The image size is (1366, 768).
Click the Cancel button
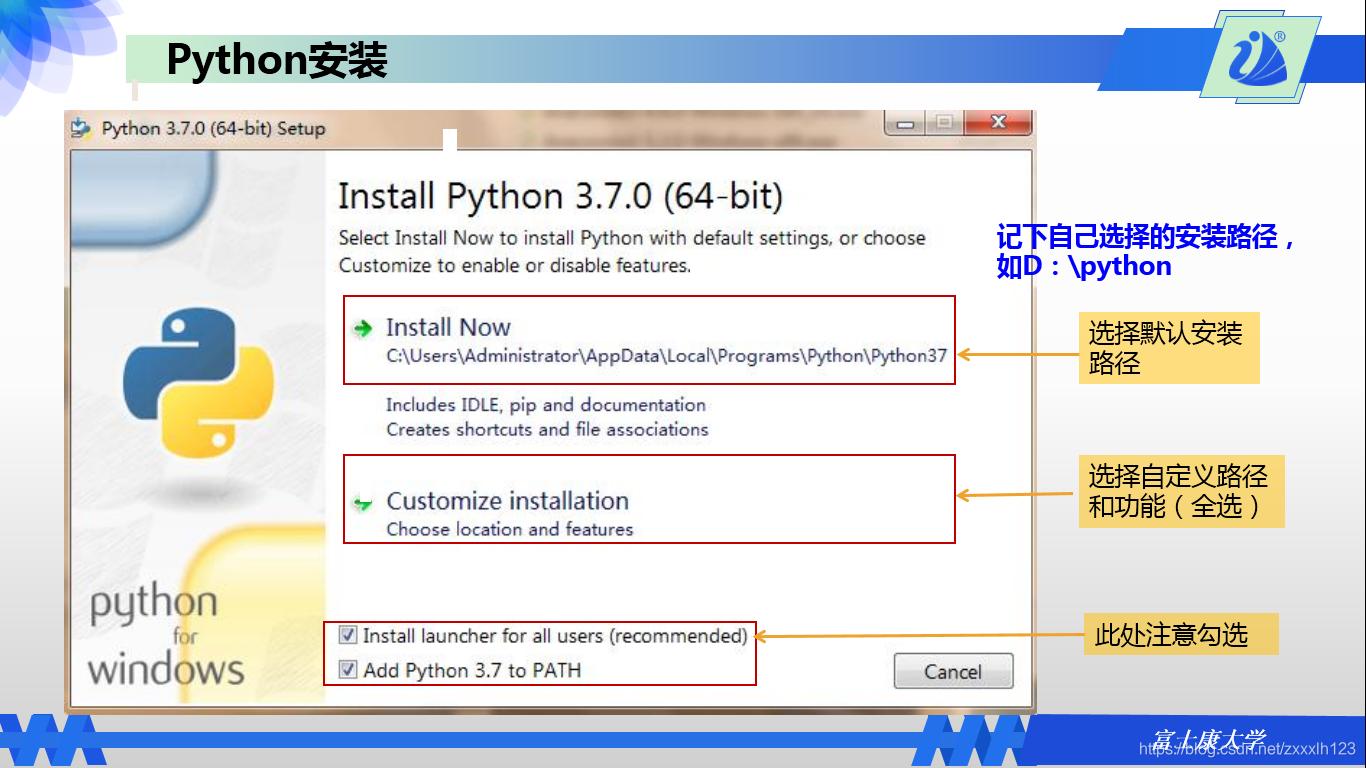click(953, 671)
